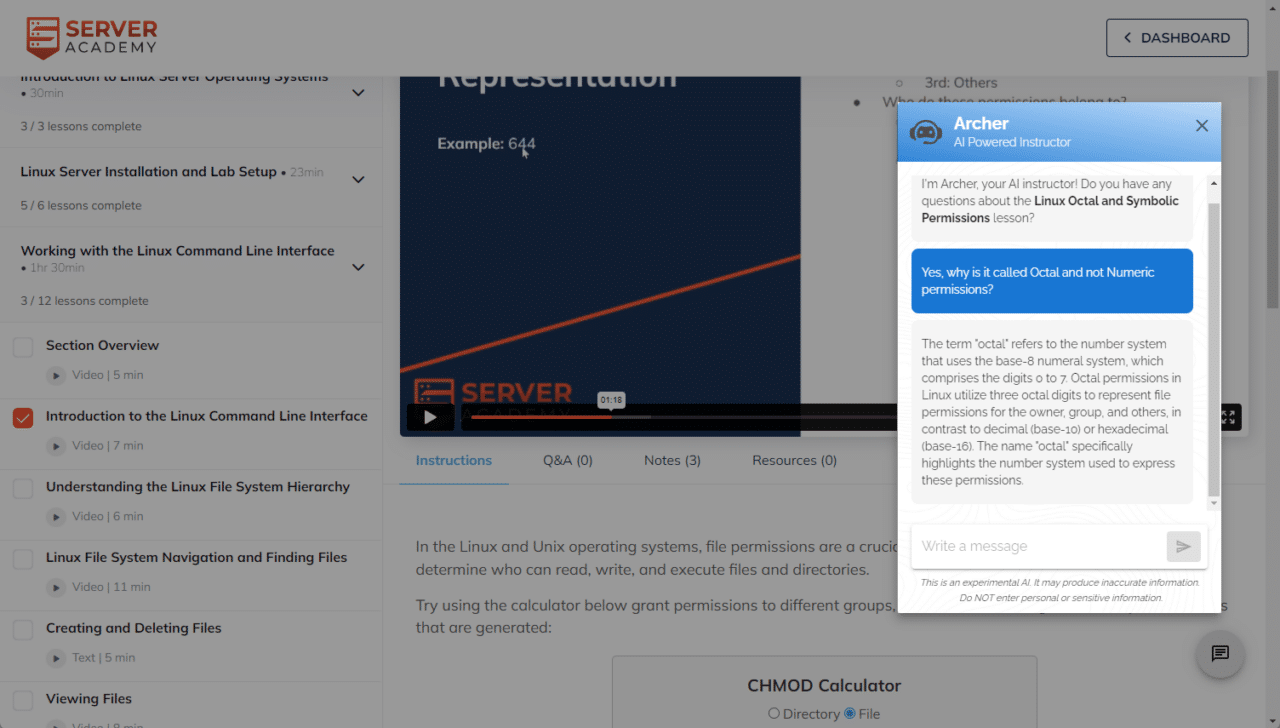1280x728 pixels.
Task: Click text lesson icon under Creating and Deleting Files
Action: coord(56,658)
